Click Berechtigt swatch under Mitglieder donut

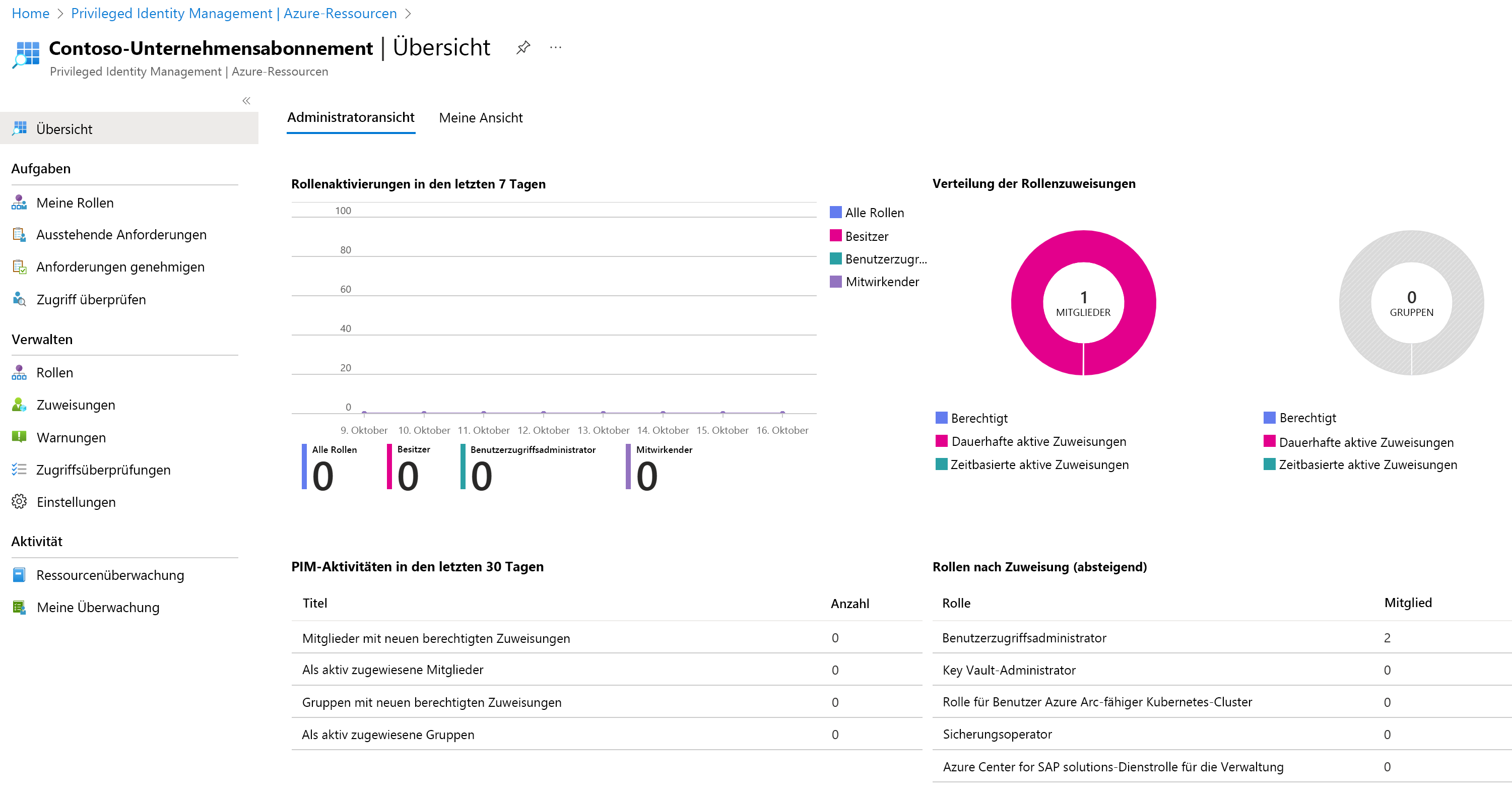click(941, 418)
